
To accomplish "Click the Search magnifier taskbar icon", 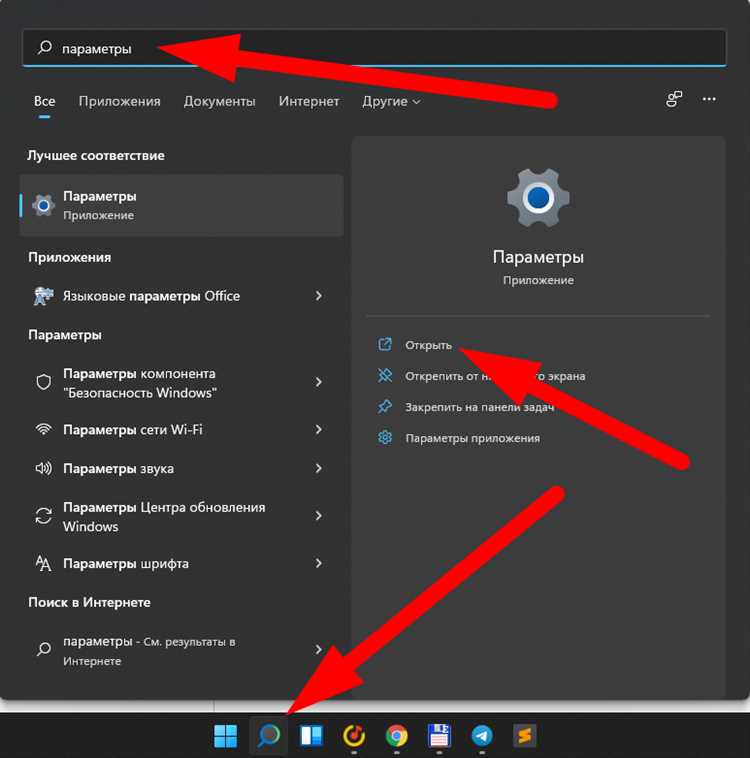I will click(268, 736).
